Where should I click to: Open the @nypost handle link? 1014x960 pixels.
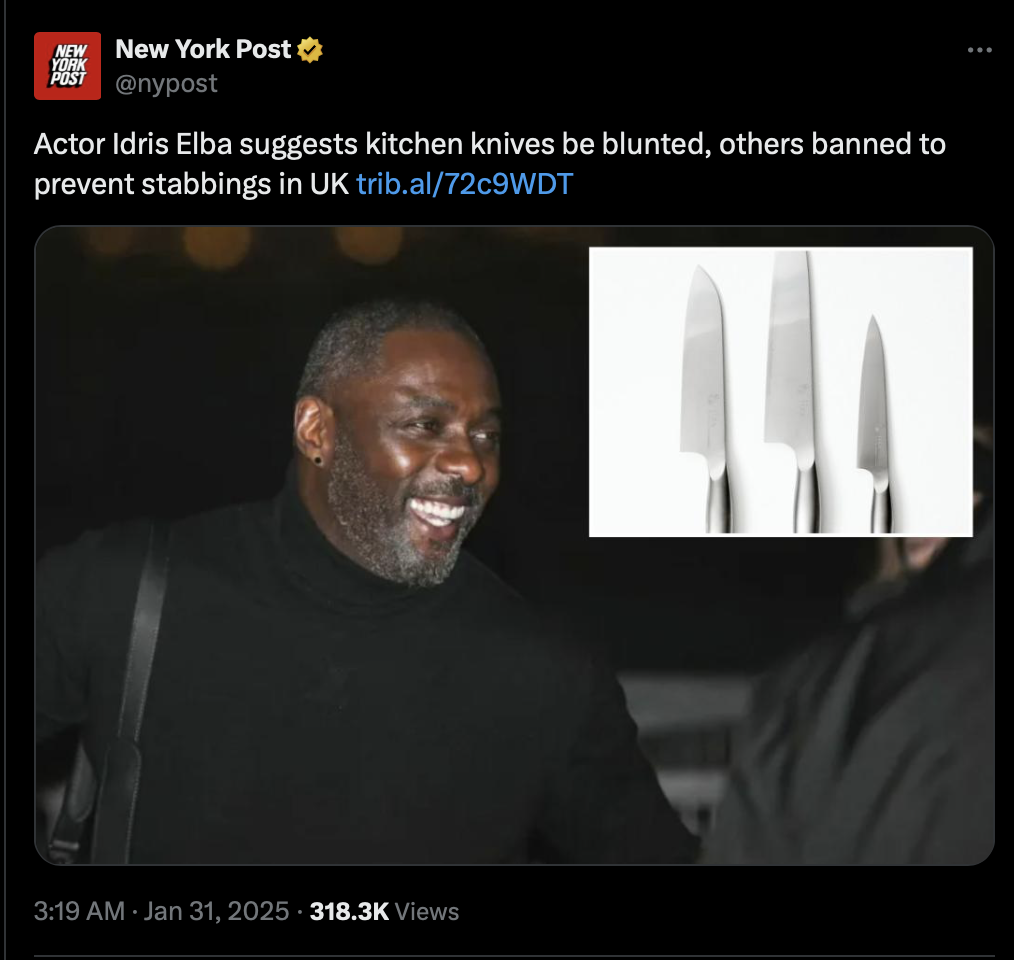[166, 83]
